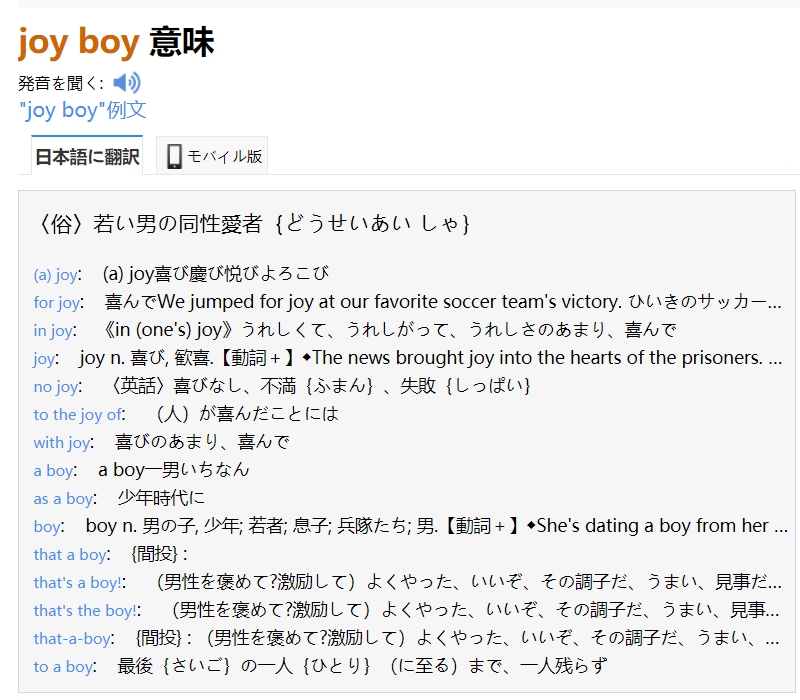Click the "to the joy of" link

[78, 415]
